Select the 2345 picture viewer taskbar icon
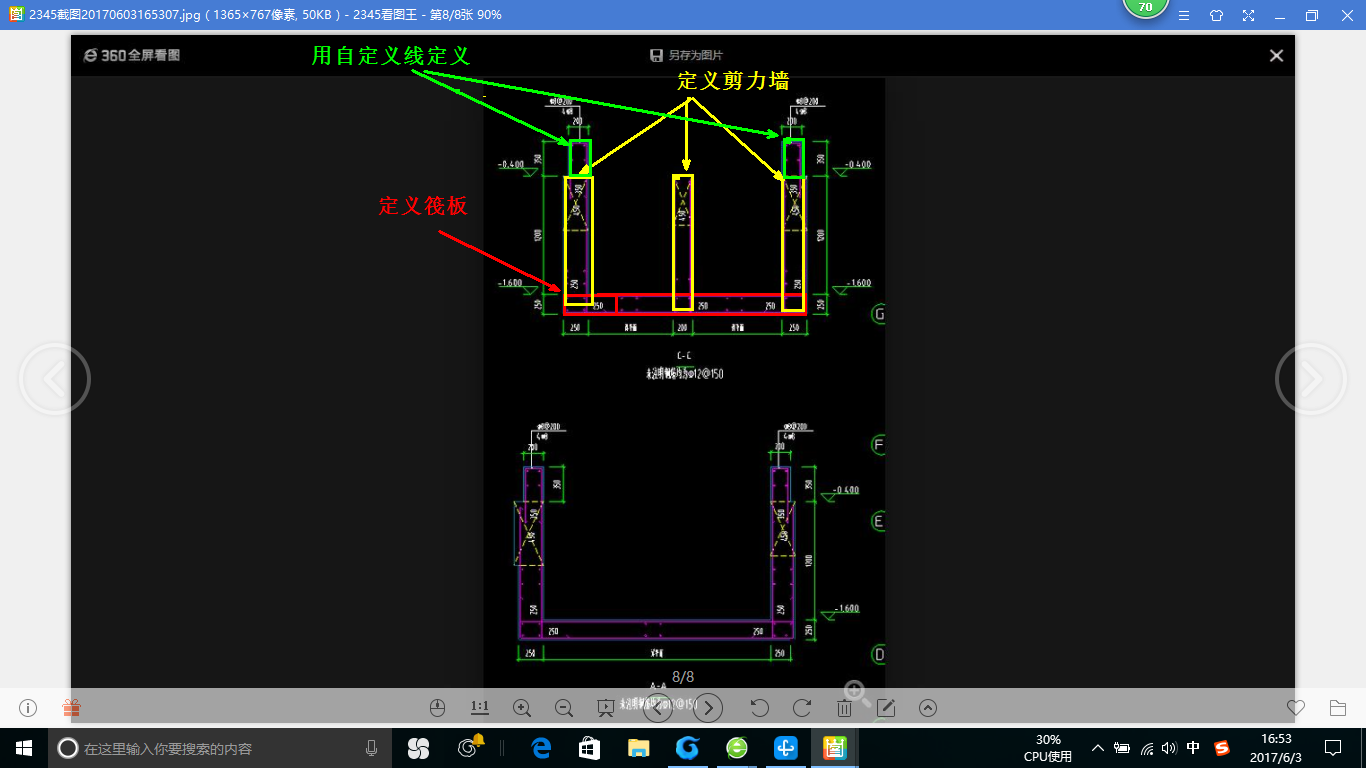Screen dimensions: 1366x768 (834, 748)
